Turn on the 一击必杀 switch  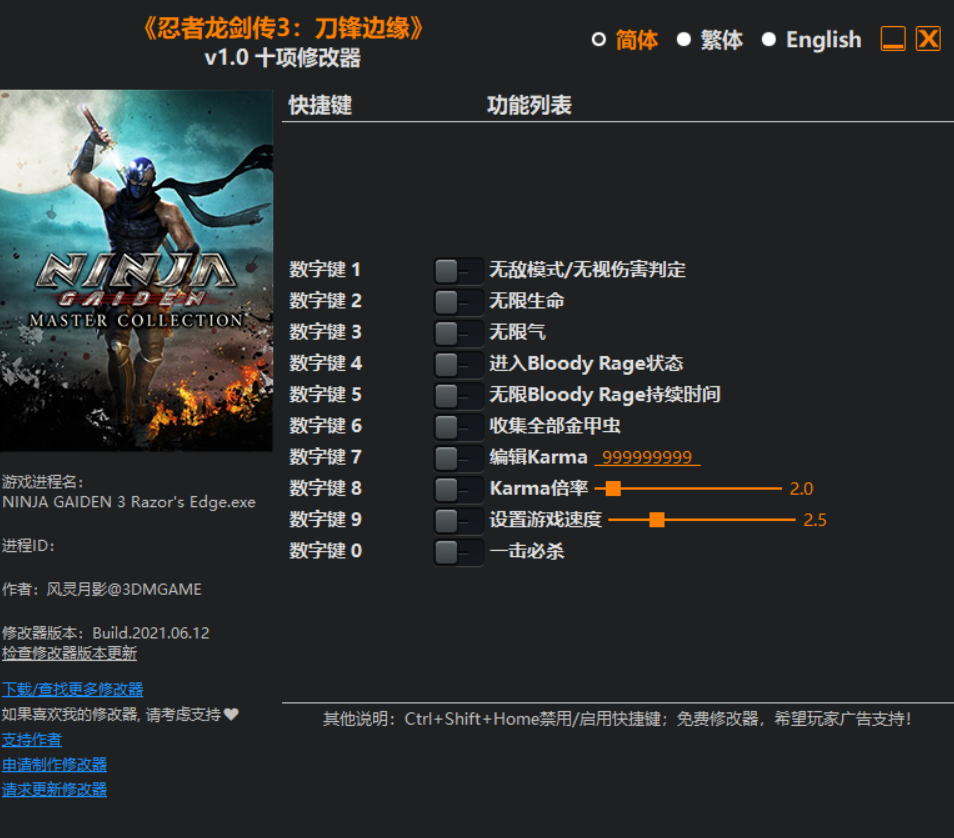pos(458,551)
